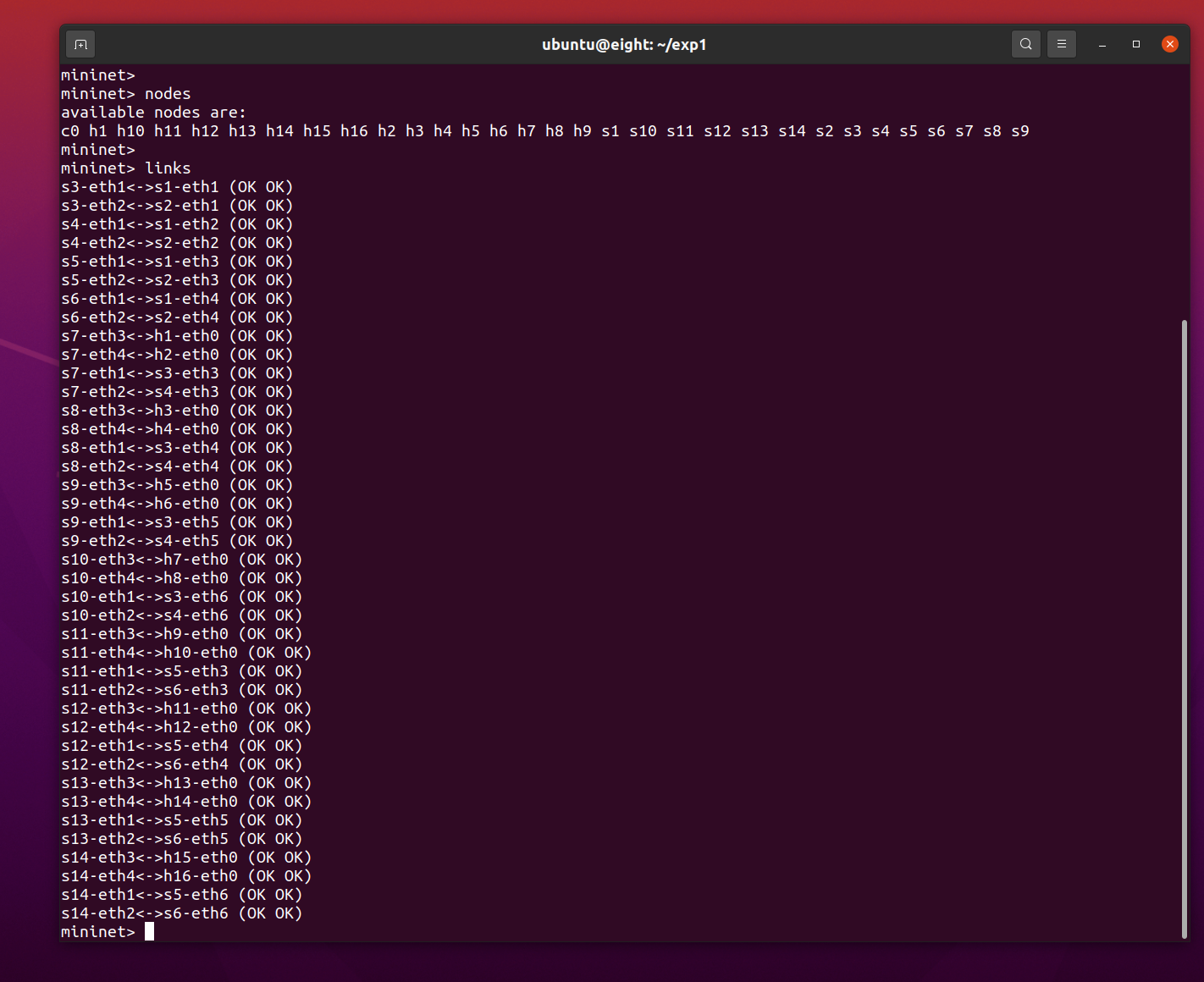Viewport: 1204px width, 982px height.
Task: Click node name s14 in the nodes list
Action: click(x=792, y=131)
